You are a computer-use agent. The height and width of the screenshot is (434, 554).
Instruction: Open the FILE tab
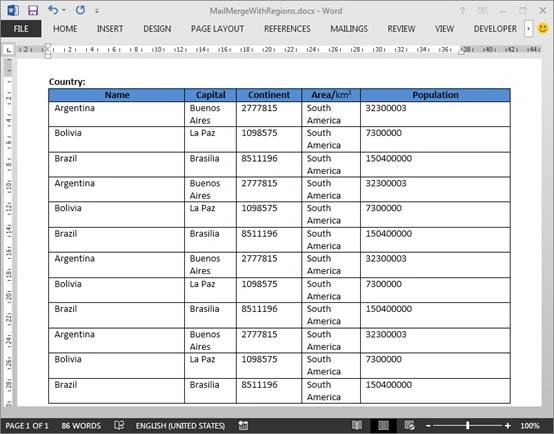pyautogui.click(x=21, y=29)
